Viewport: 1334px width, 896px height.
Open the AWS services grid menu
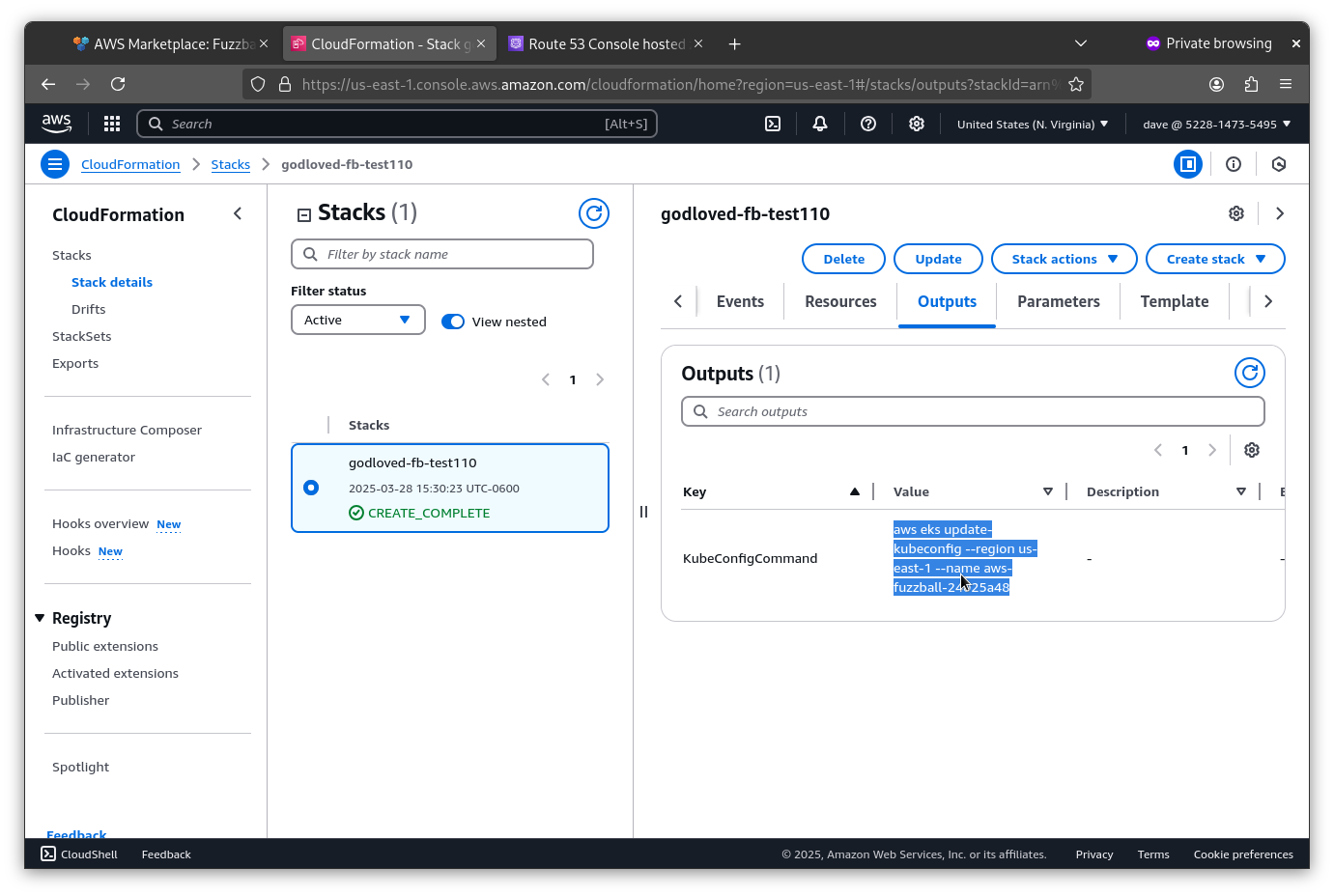point(111,124)
